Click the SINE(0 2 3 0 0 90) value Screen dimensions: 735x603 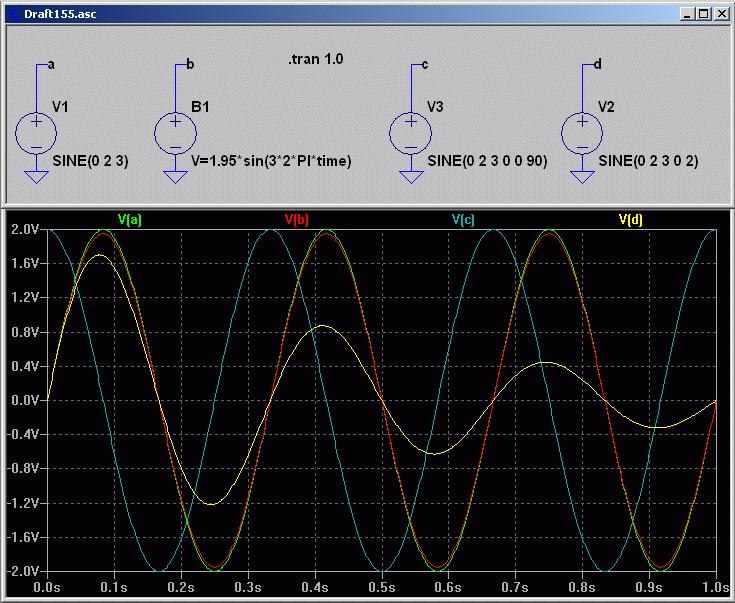(488, 161)
